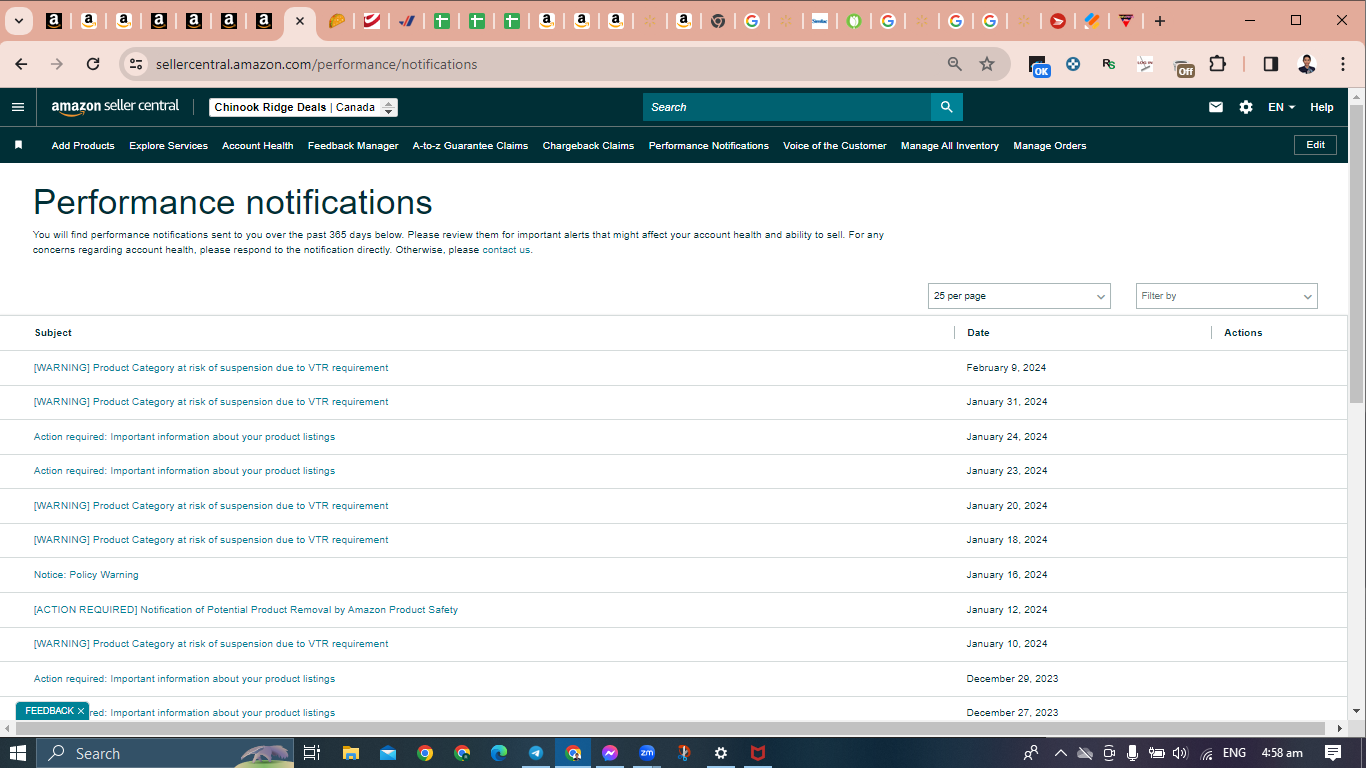Open A-to-z Guarantee Claims

(x=470, y=146)
